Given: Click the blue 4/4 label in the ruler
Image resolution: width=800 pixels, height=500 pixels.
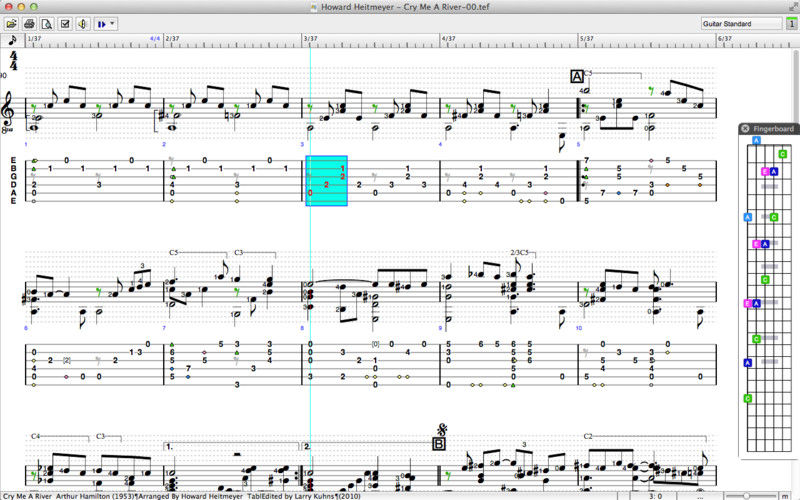Looking at the screenshot, I should pyautogui.click(x=155, y=38).
